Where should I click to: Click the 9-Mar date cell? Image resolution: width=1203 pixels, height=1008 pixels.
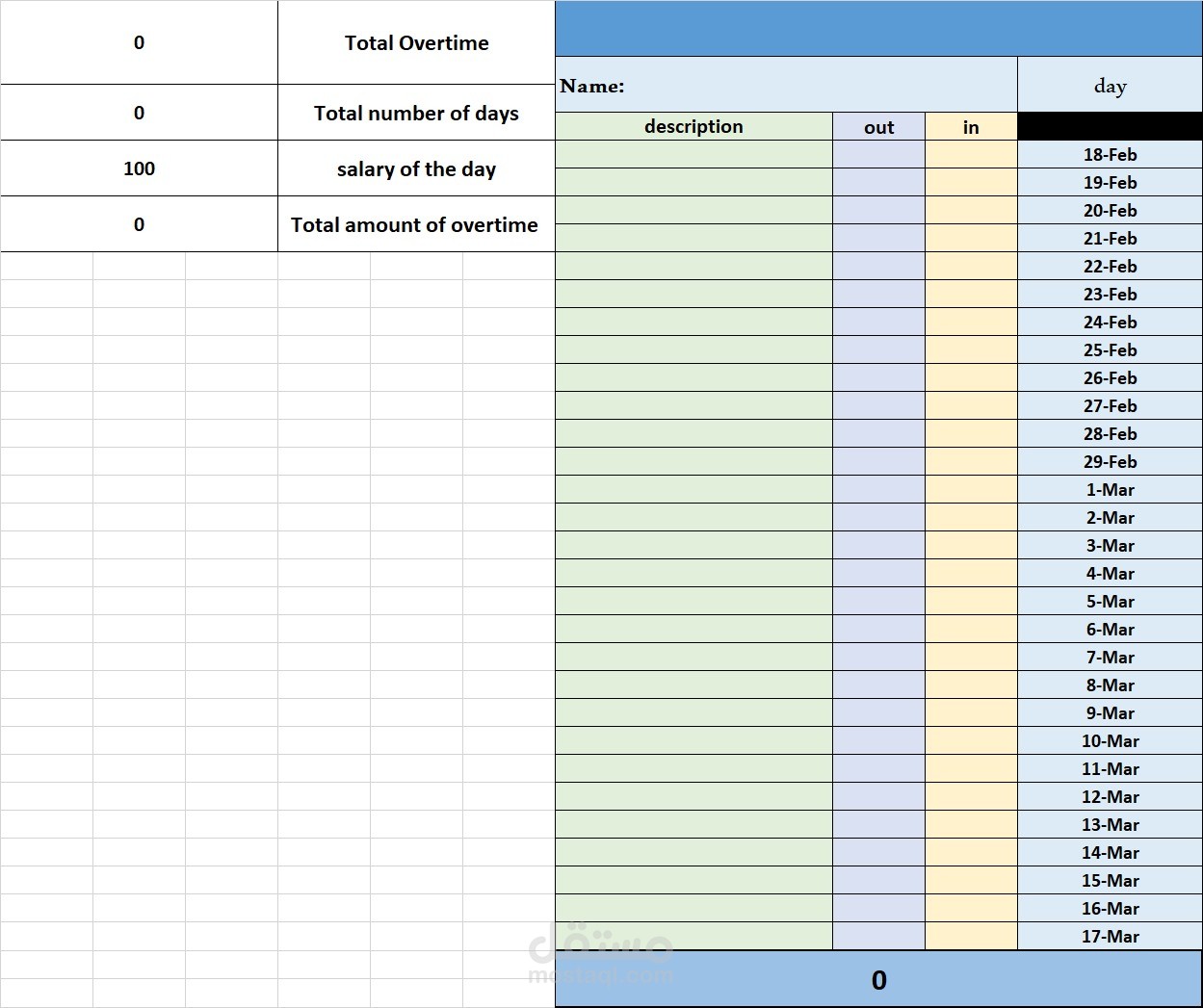[1110, 712]
